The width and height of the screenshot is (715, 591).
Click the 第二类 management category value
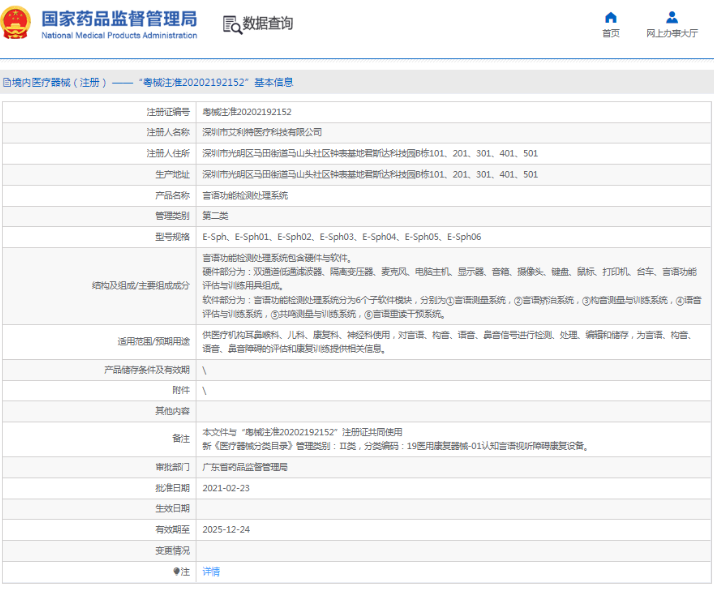[x=215, y=216]
